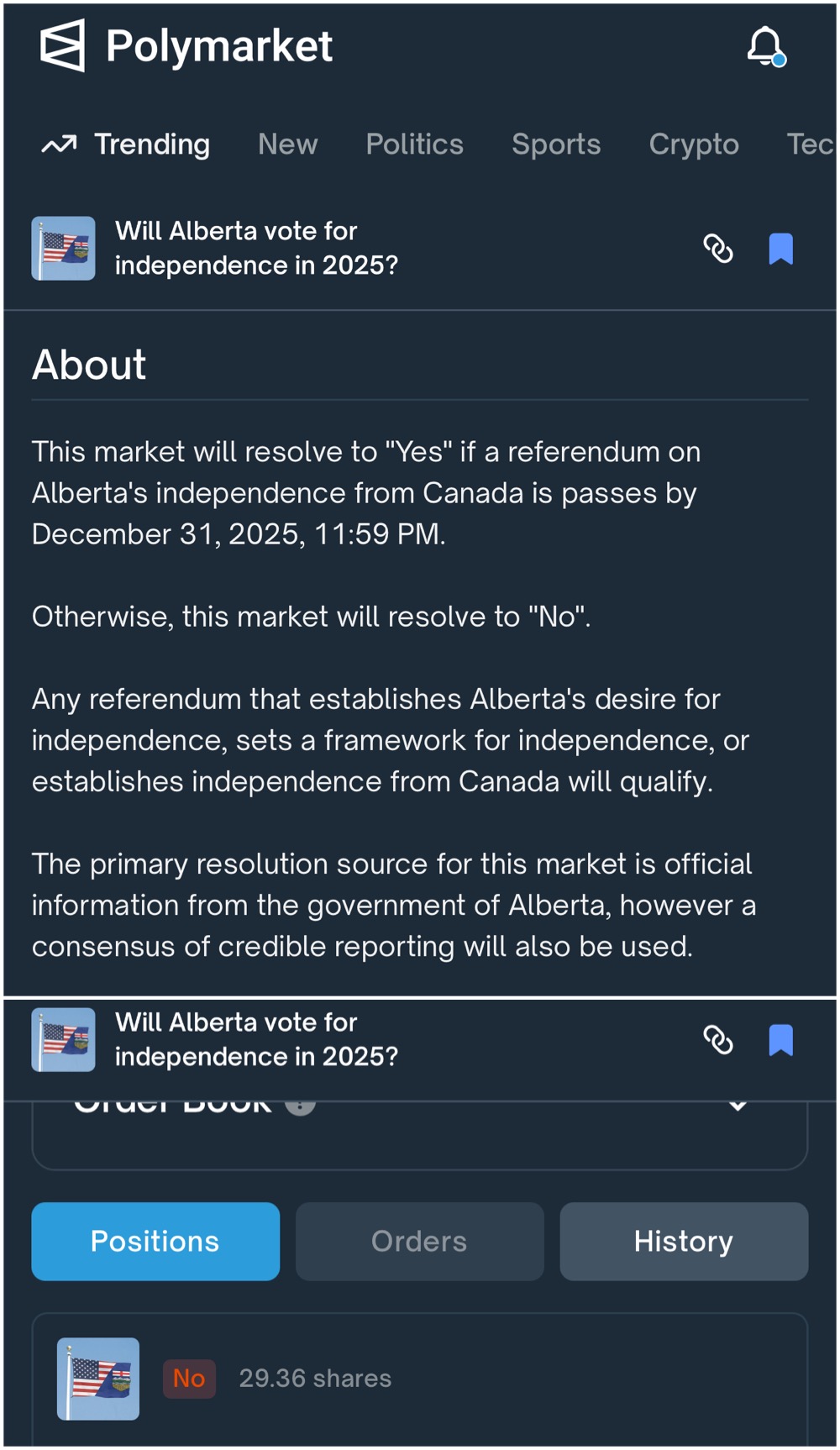Select the Positions tab

(155, 1241)
